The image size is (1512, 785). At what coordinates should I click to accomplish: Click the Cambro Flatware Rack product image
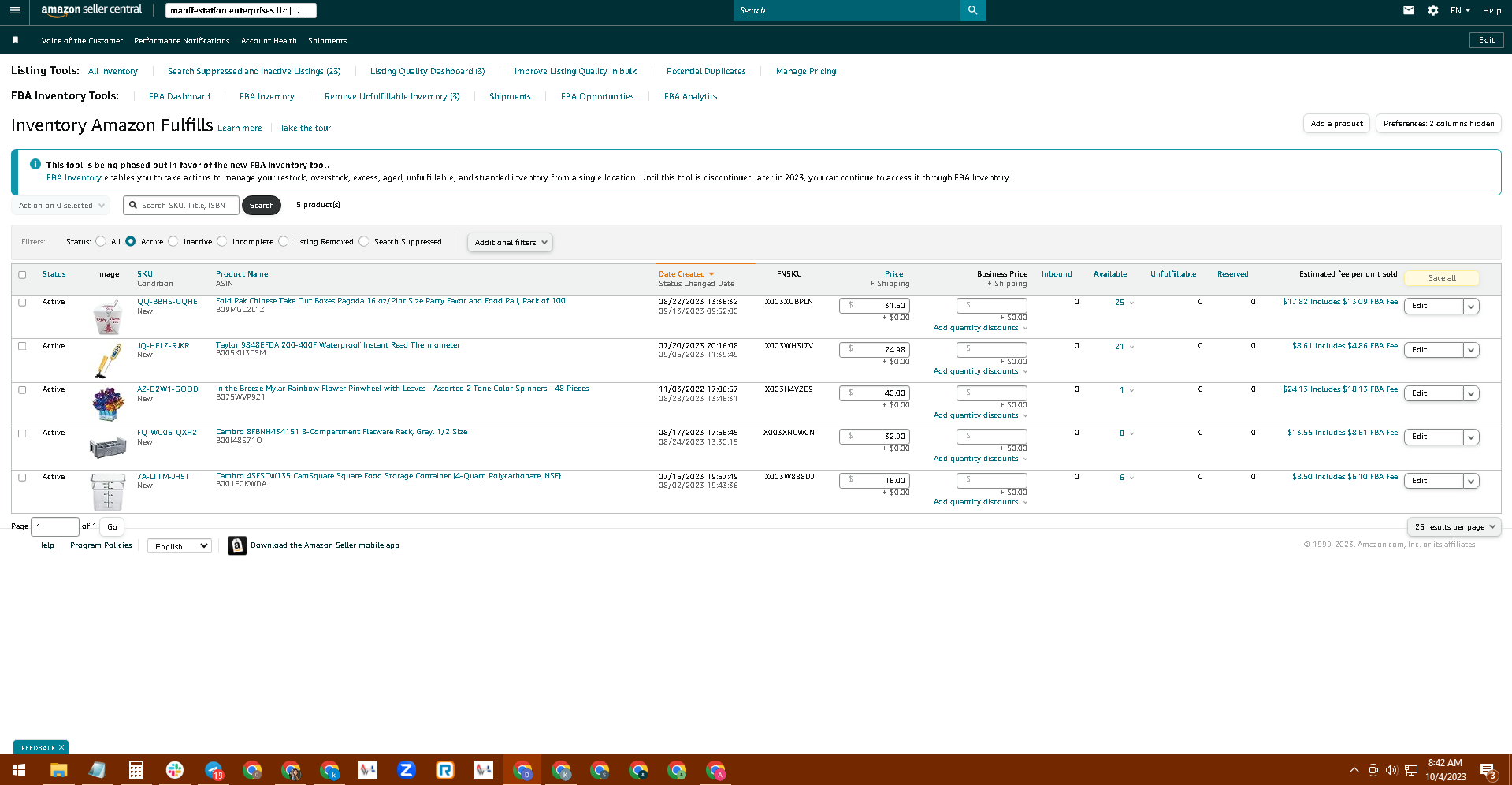pos(108,447)
